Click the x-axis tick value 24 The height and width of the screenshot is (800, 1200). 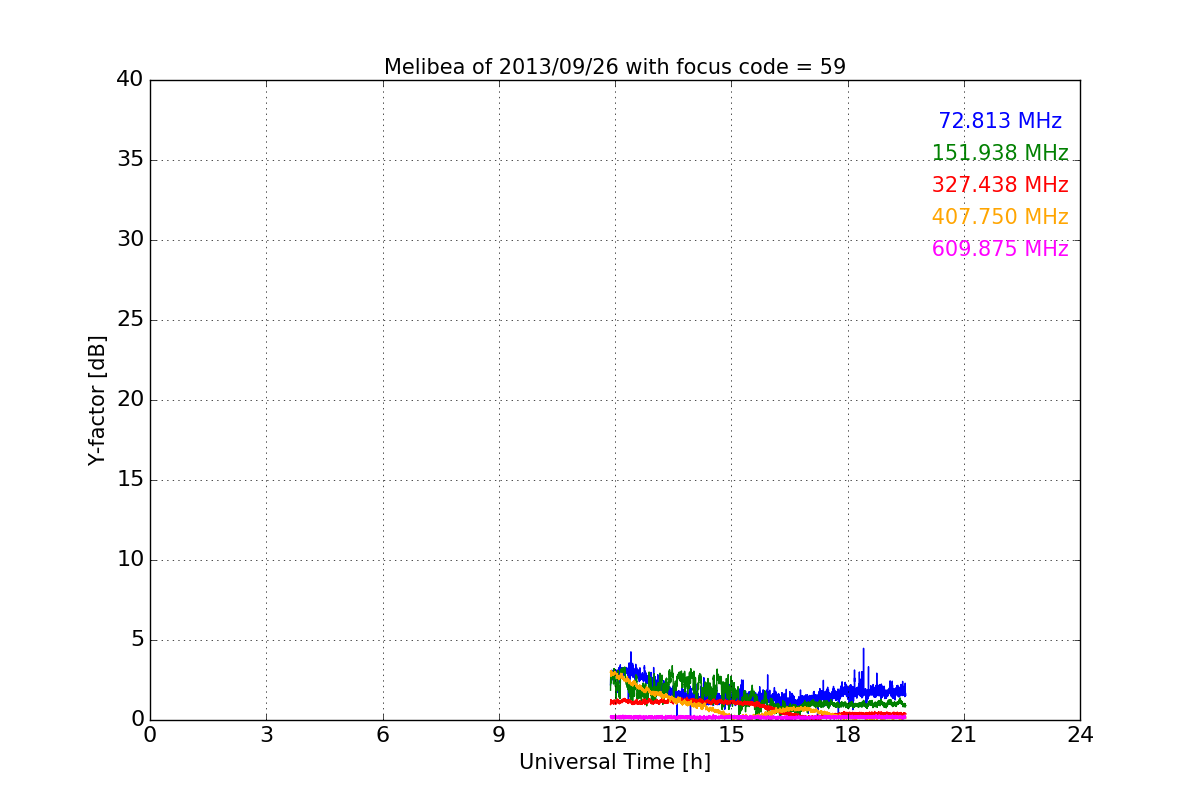tap(1080, 735)
